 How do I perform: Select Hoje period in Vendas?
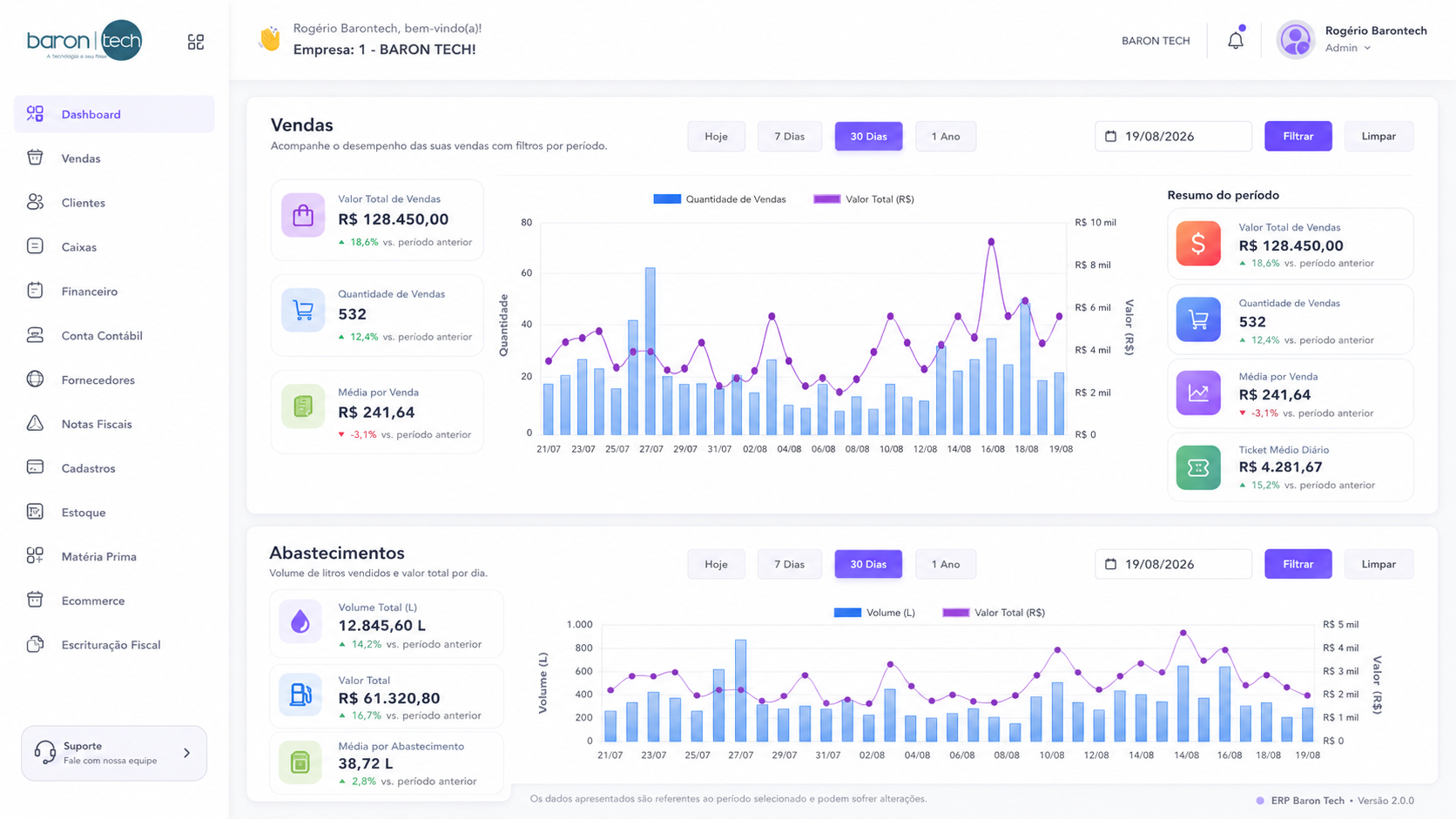tap(716, 136)
